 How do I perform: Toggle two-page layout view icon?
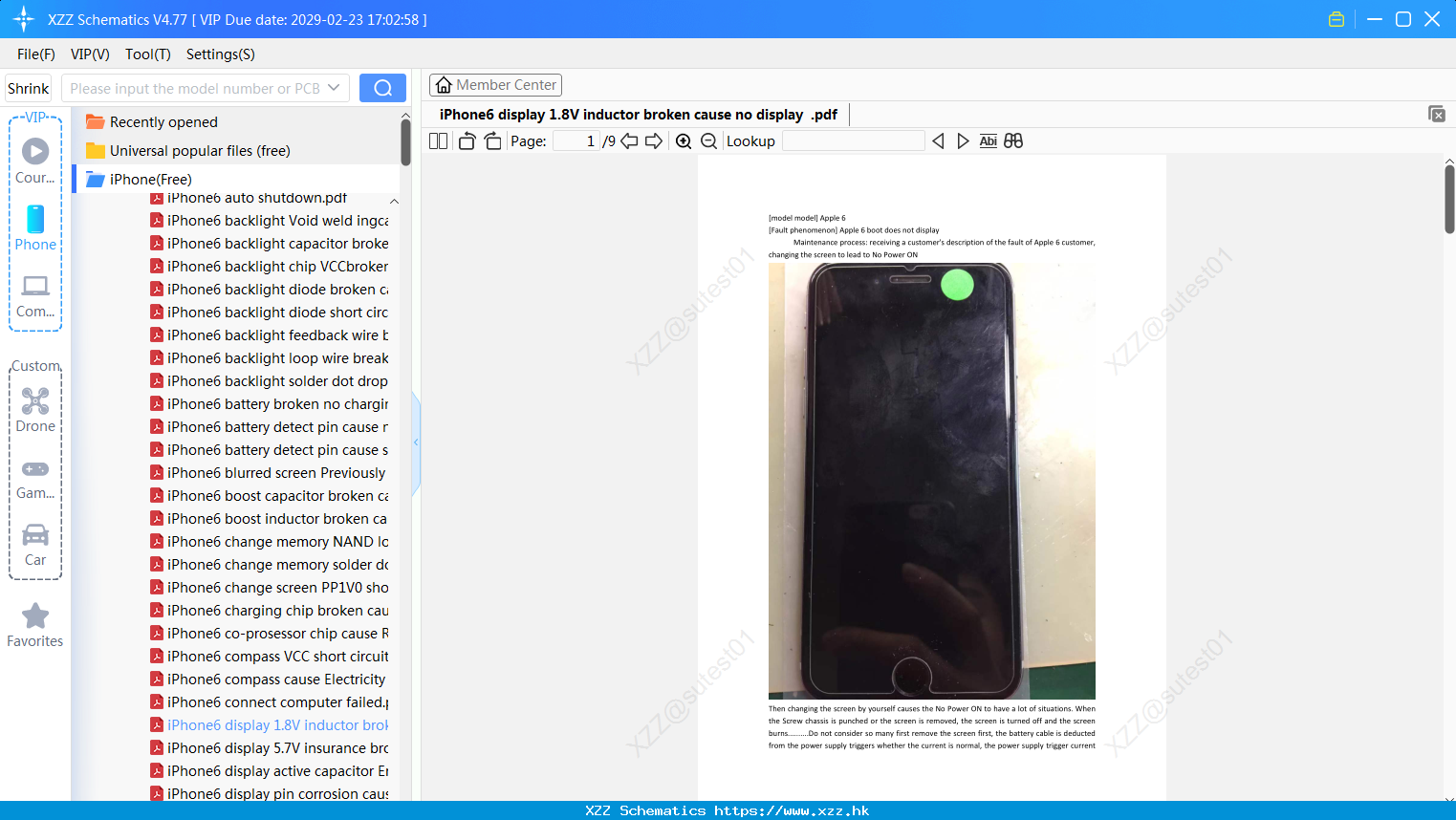[438, 140]
